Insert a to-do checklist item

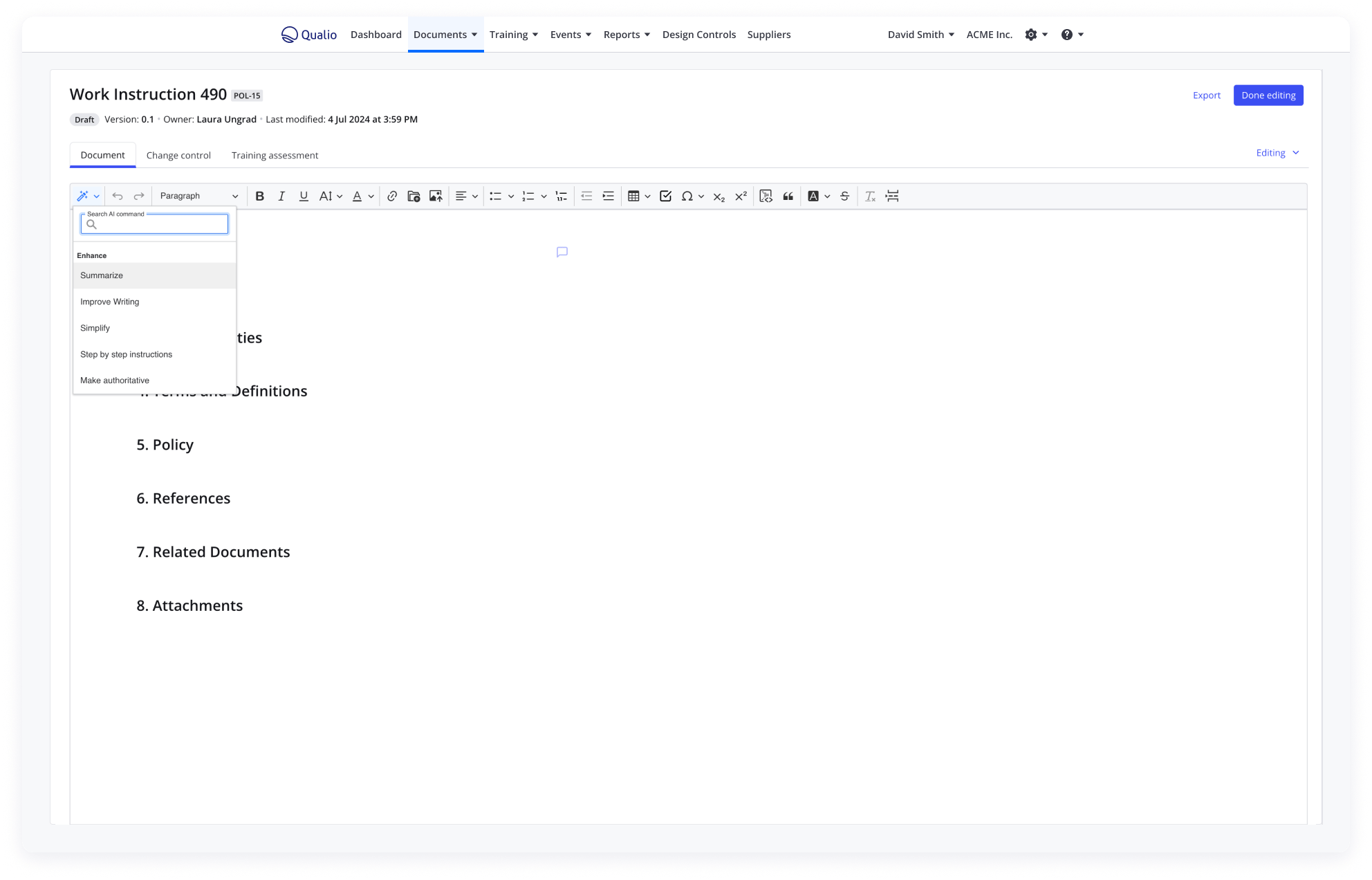pyautogui.click(x=665, y=196)
